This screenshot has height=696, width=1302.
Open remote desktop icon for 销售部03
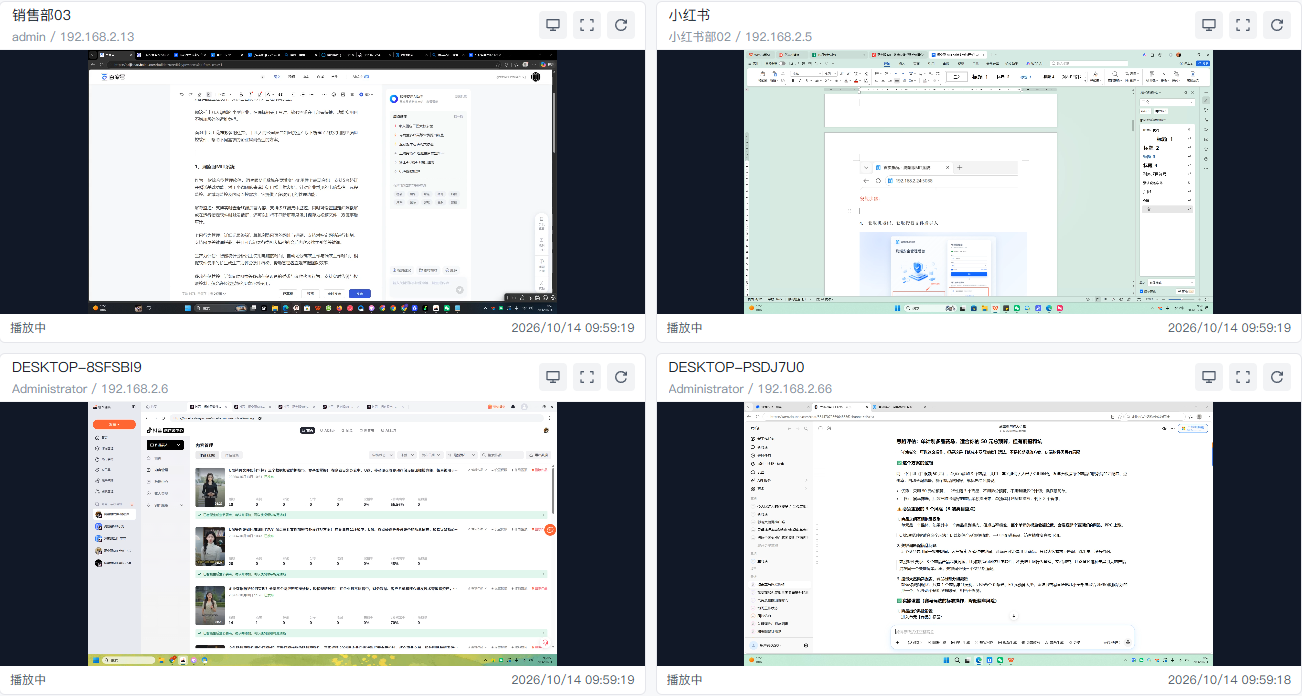(x=553, y=25)
